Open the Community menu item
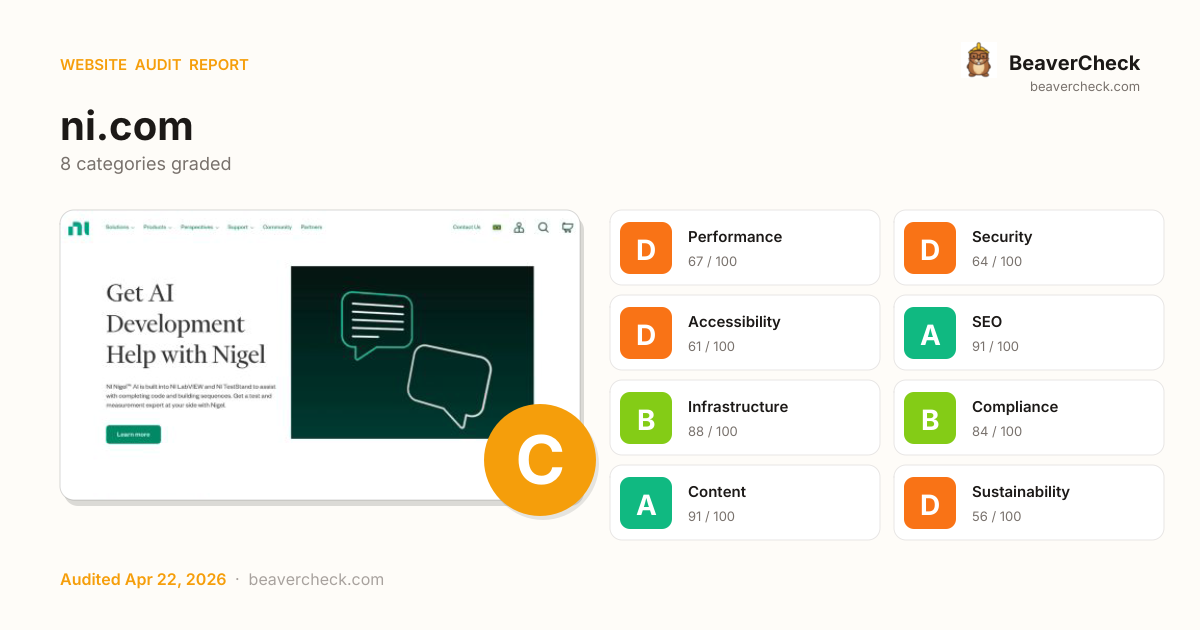The image size is (1200, 630). click(277, 227)
